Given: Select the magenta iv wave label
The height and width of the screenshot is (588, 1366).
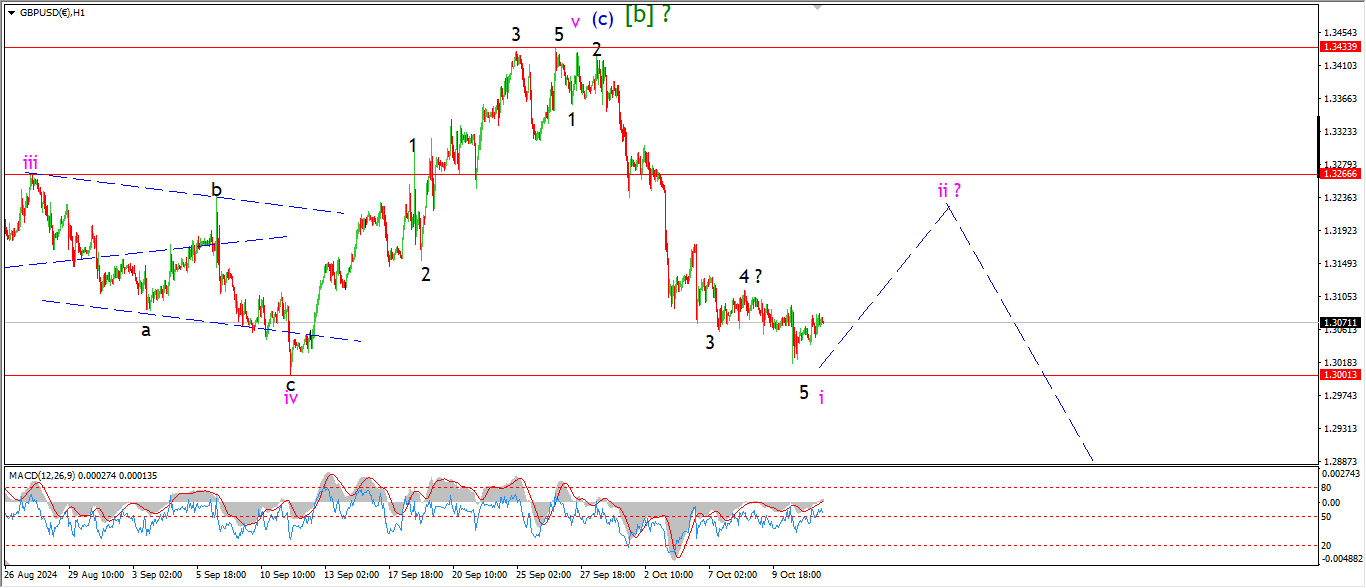Looking at the screenshot, I should point(291,397).
